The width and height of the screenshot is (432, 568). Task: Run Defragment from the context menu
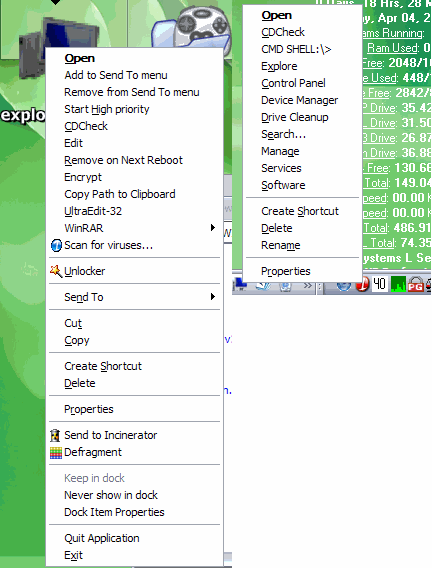coord(134,452)
